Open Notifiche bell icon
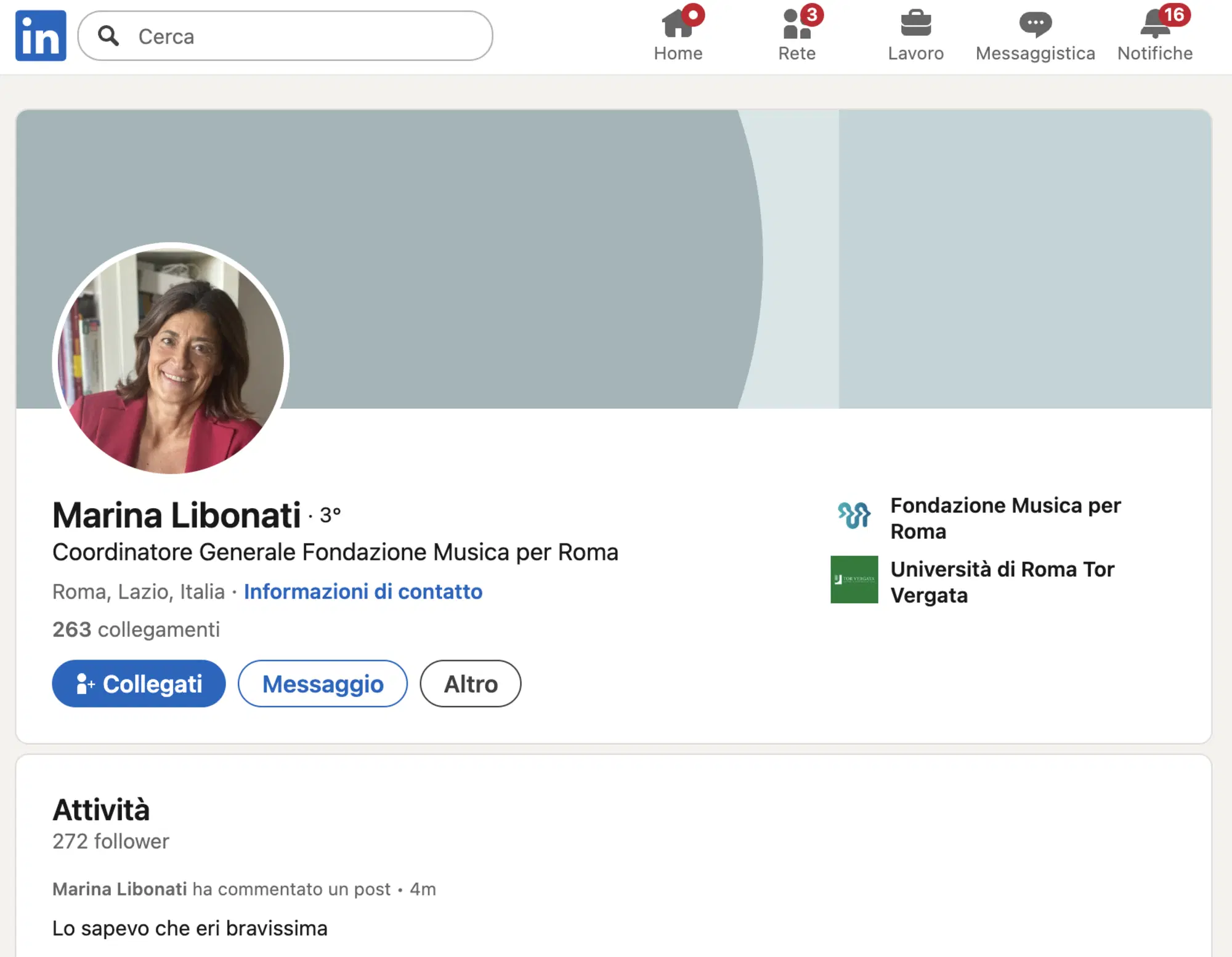The height and width of the screenshot is (957, 1232). 1155,24
